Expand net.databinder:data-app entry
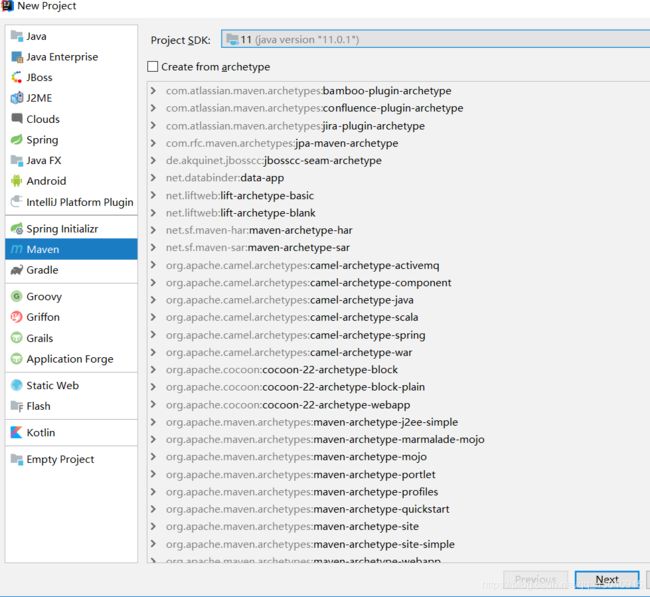The width and height of the screenshot is (650, 597). tap(153, 178)
